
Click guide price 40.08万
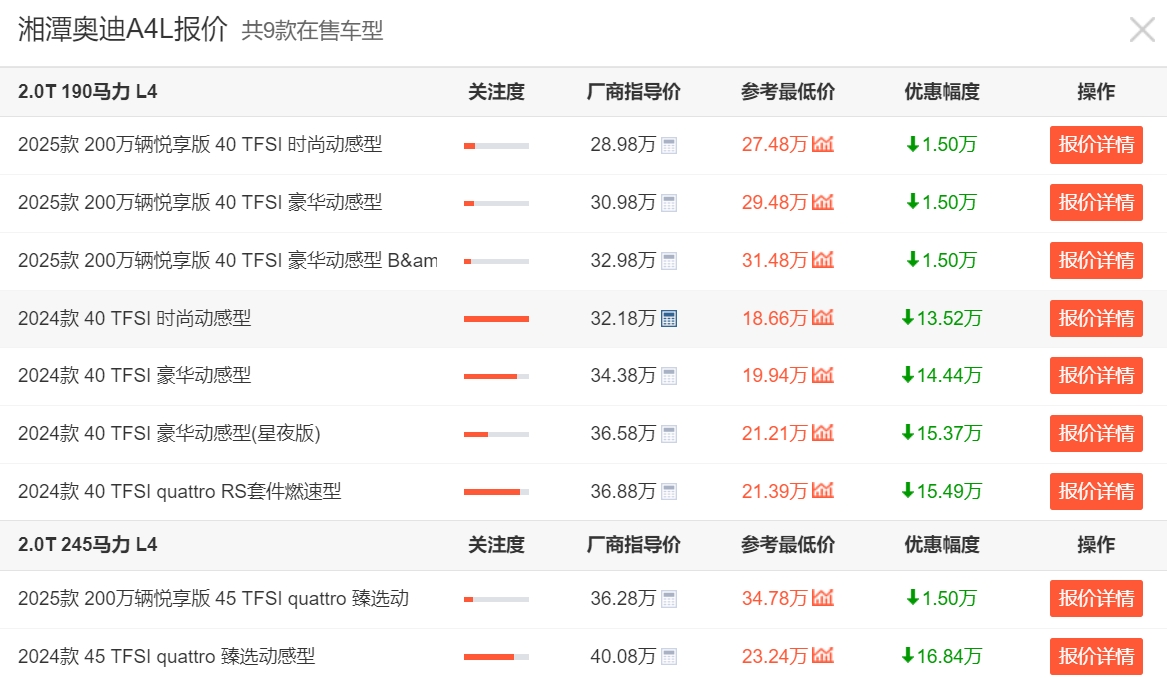click(623, 656)
